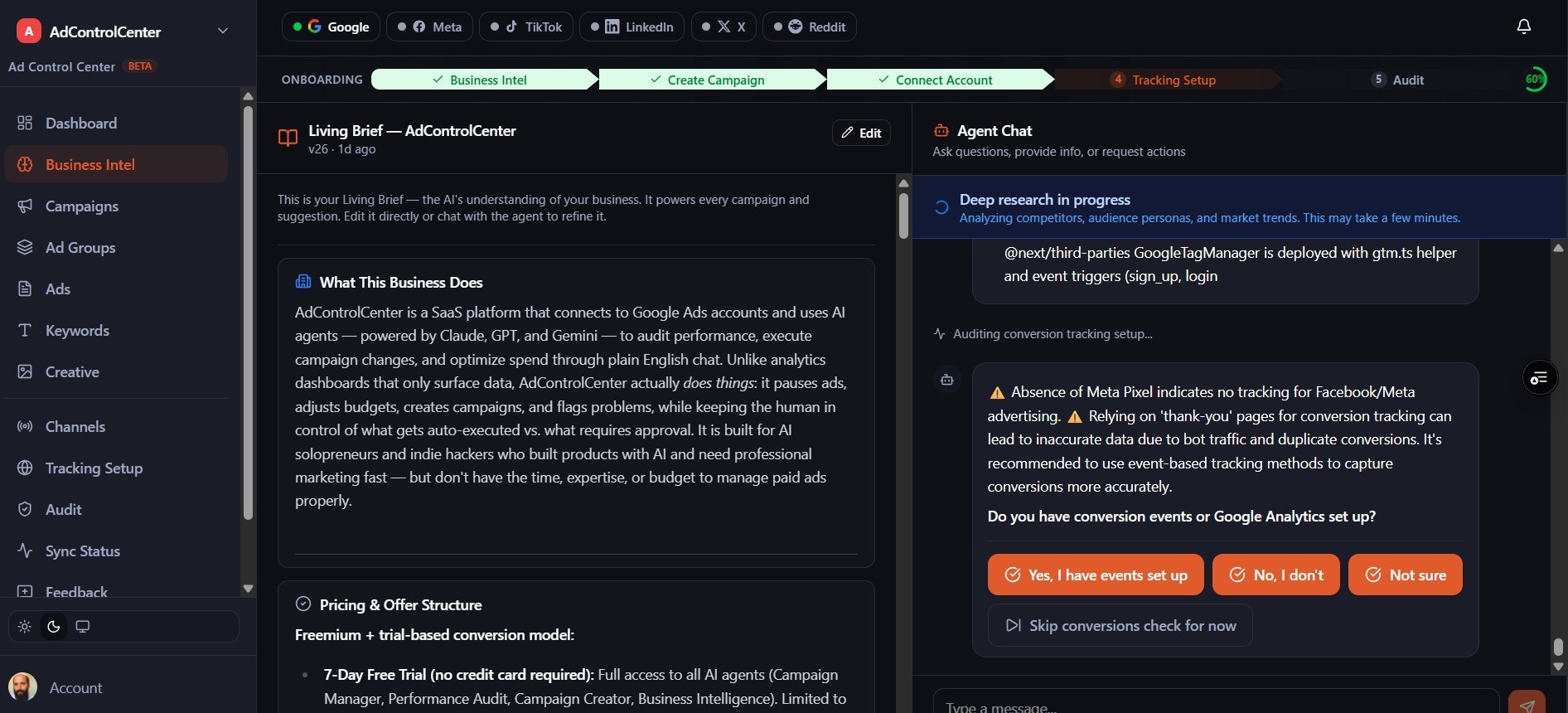Click the 'v26 · 1d ago' version text
Viewport: 1568px width, 713px height.
click(342, 149)
